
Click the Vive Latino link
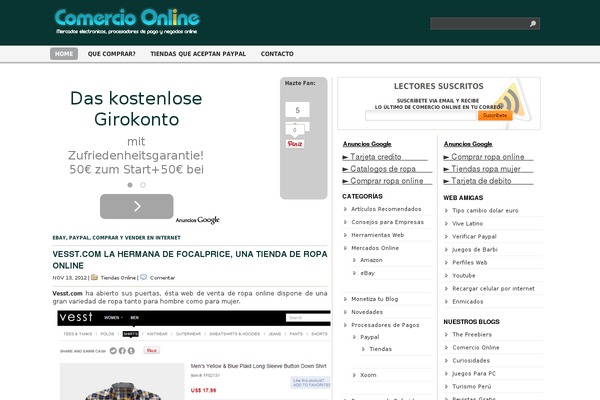point(468,224)
